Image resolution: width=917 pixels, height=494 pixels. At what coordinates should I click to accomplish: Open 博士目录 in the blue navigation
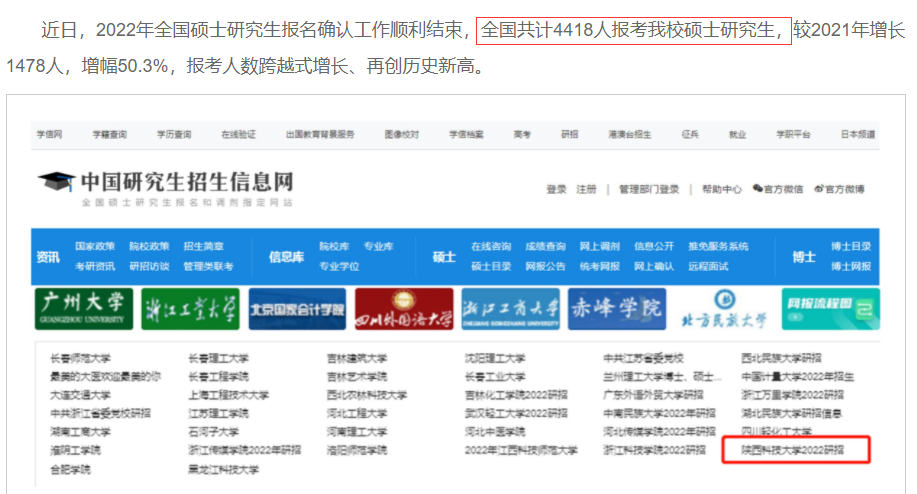[851, 247]
